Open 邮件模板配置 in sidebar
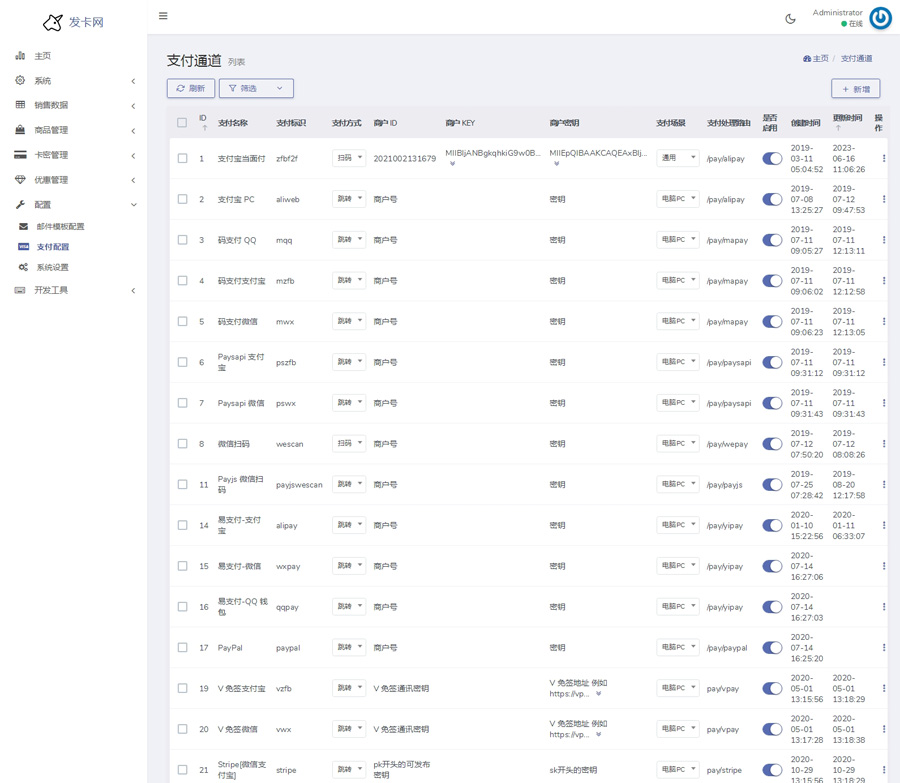900x783 pixels. click(x=60, y=227)
